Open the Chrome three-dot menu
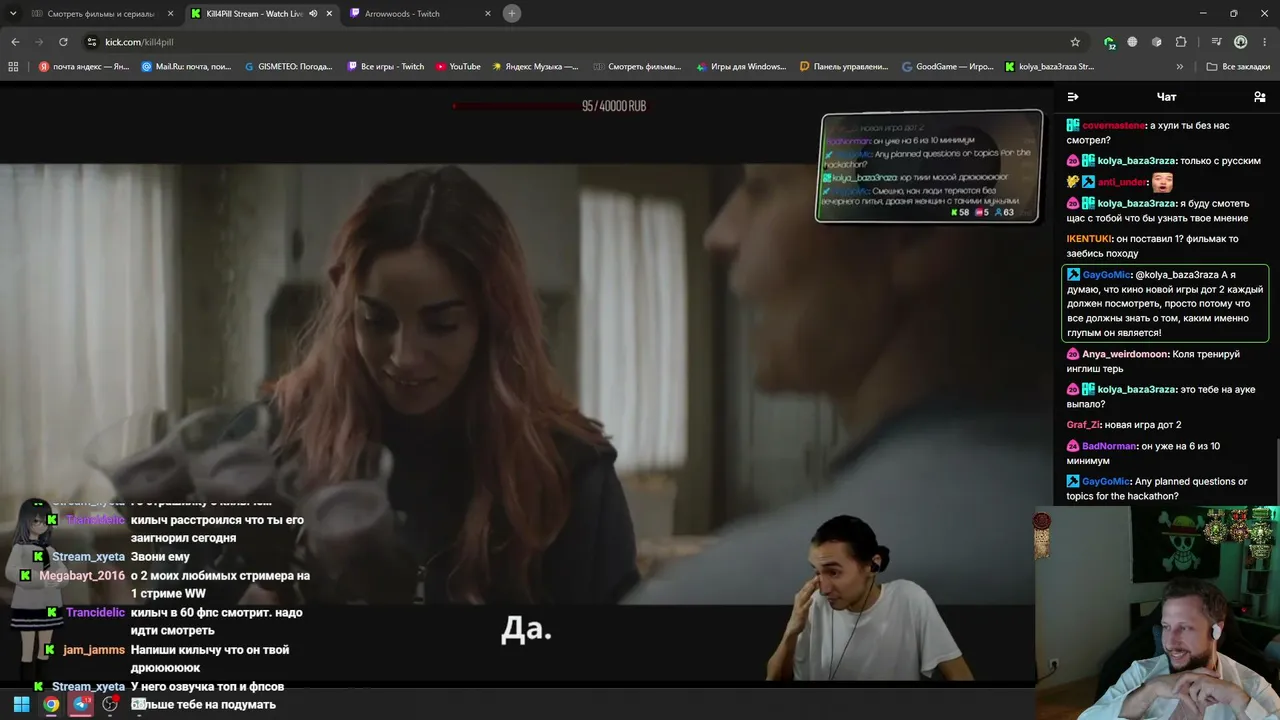The image size is (1280, 720). coord(1263,42)
